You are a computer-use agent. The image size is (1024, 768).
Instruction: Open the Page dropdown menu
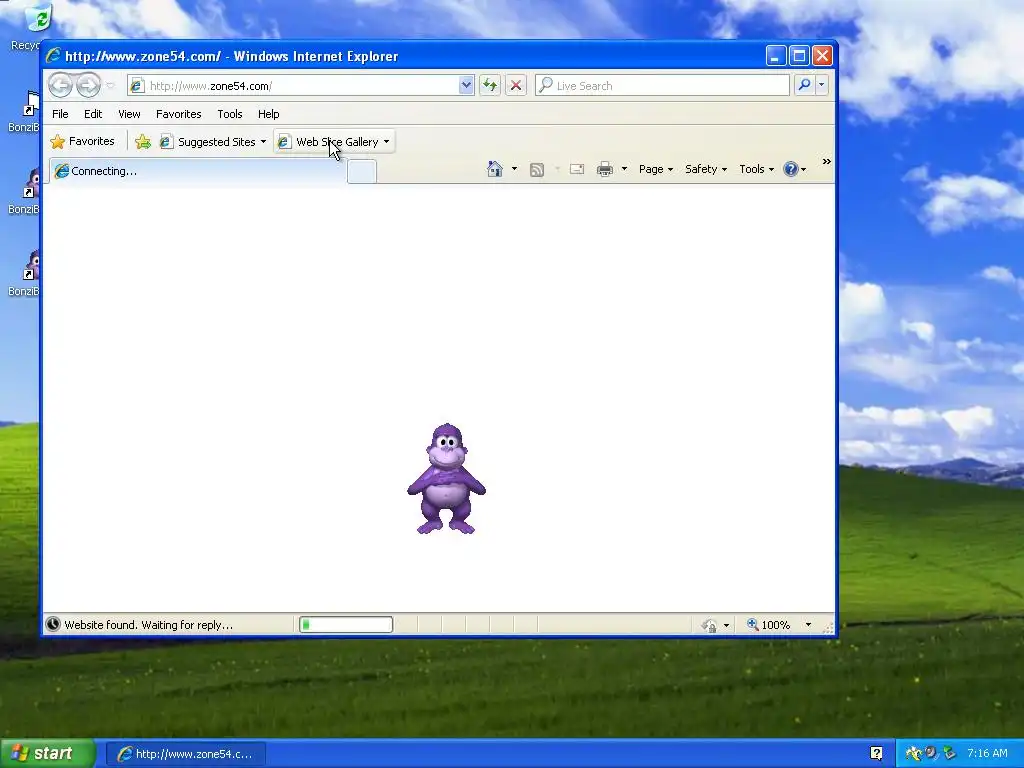[656, 169]
